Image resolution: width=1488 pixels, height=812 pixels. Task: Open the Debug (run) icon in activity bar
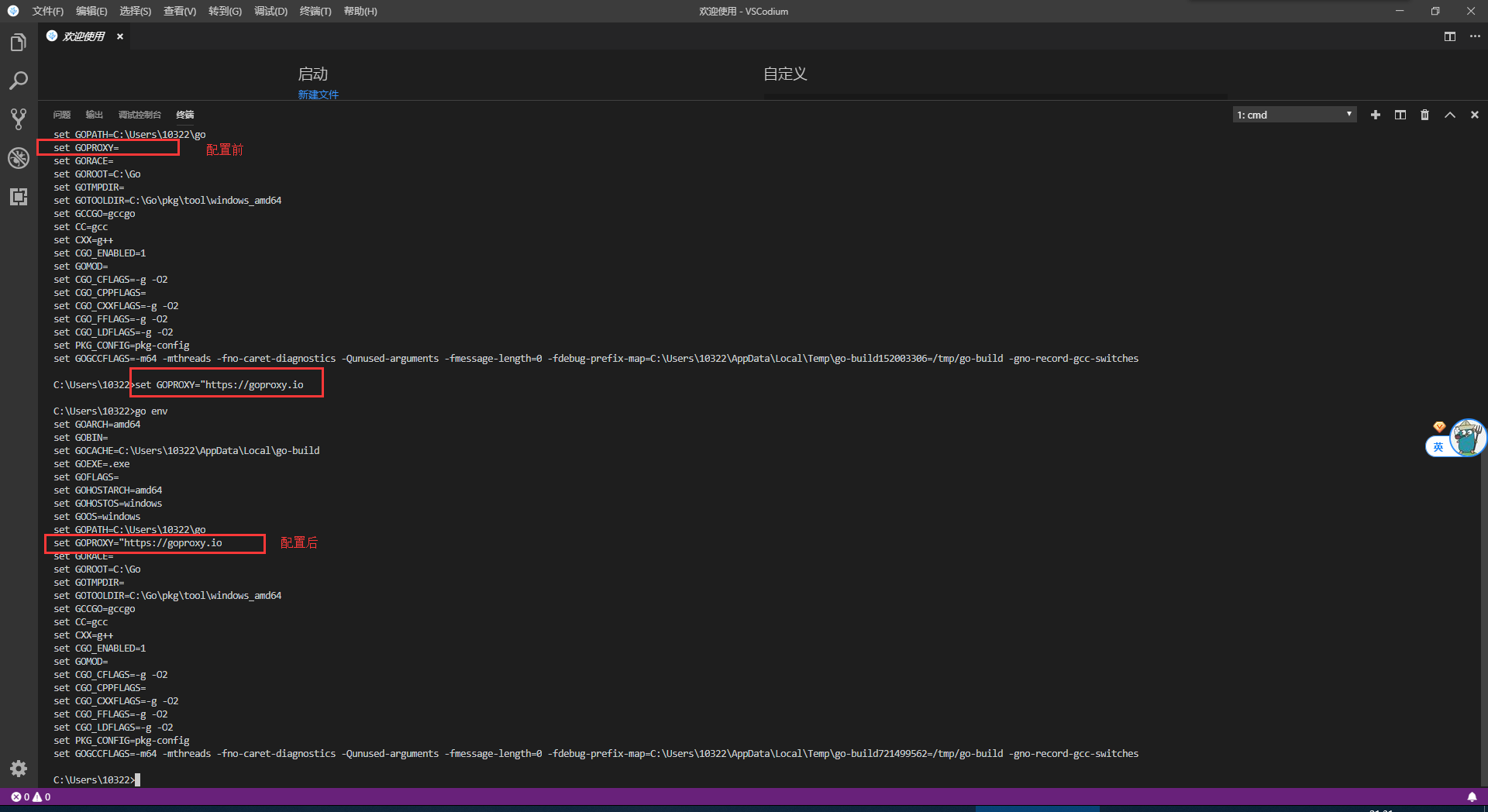(19, 158)
